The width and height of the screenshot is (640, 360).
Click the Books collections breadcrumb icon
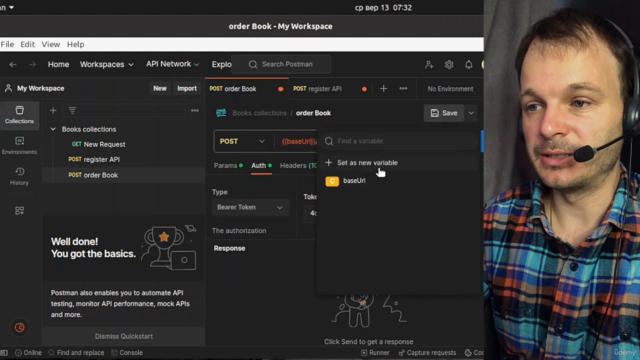click(x=221, y=113)
